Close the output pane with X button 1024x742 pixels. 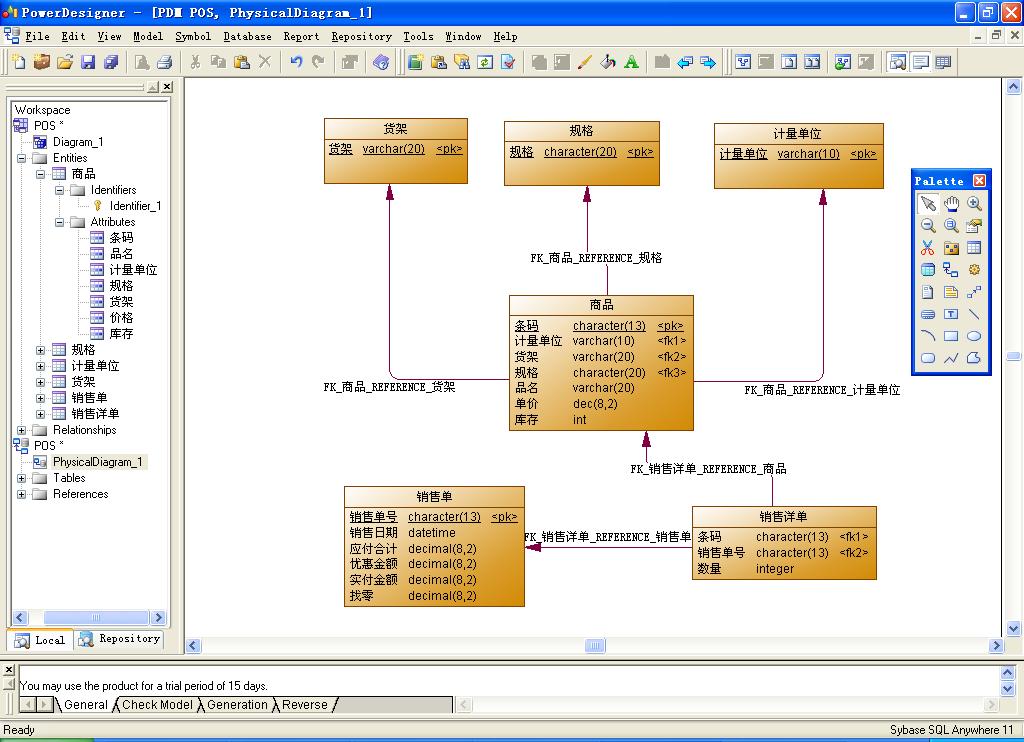pyautogui.click(x=9, y=670)
